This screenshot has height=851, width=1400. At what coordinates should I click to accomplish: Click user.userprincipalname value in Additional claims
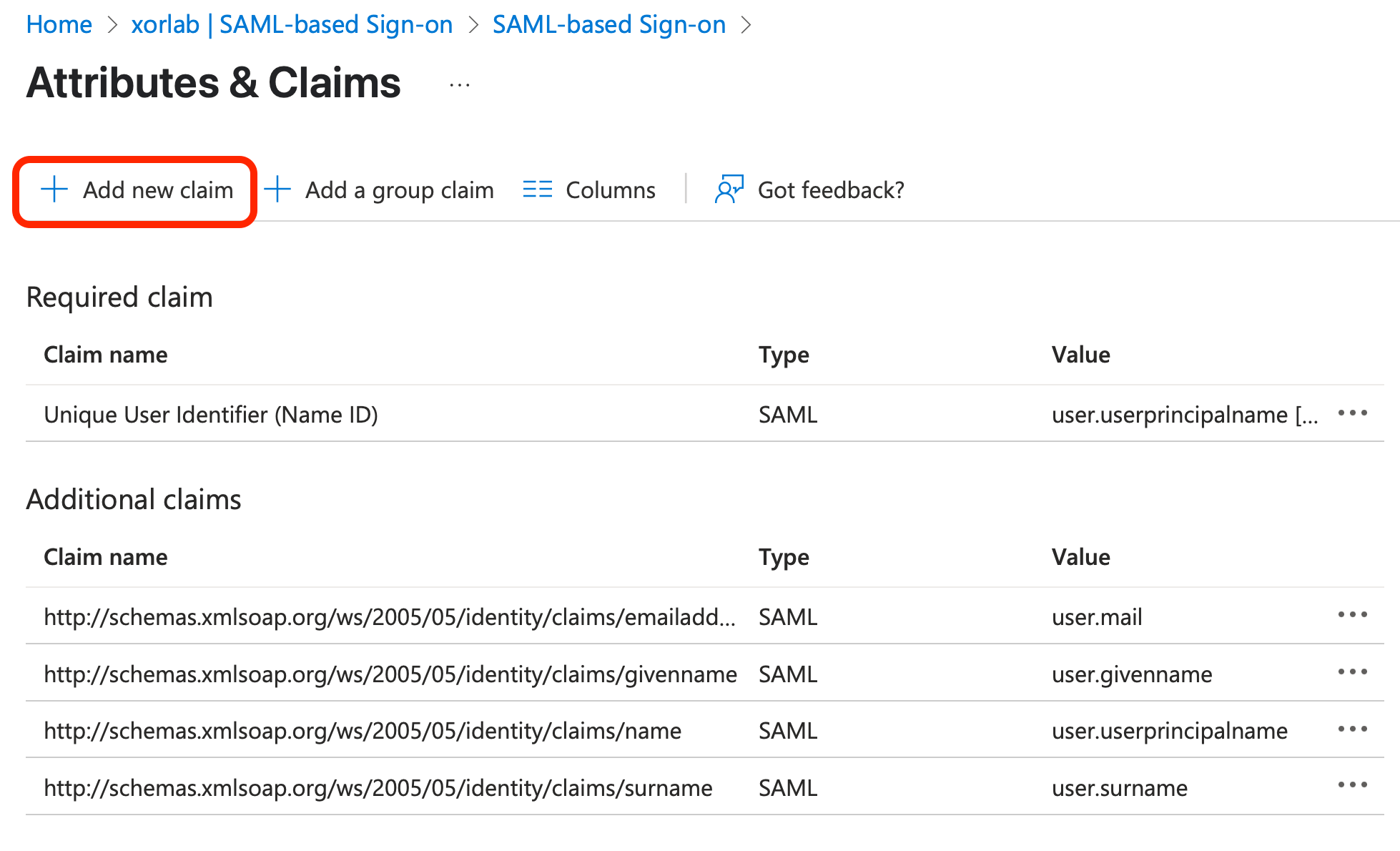[x=1170, y=731]
